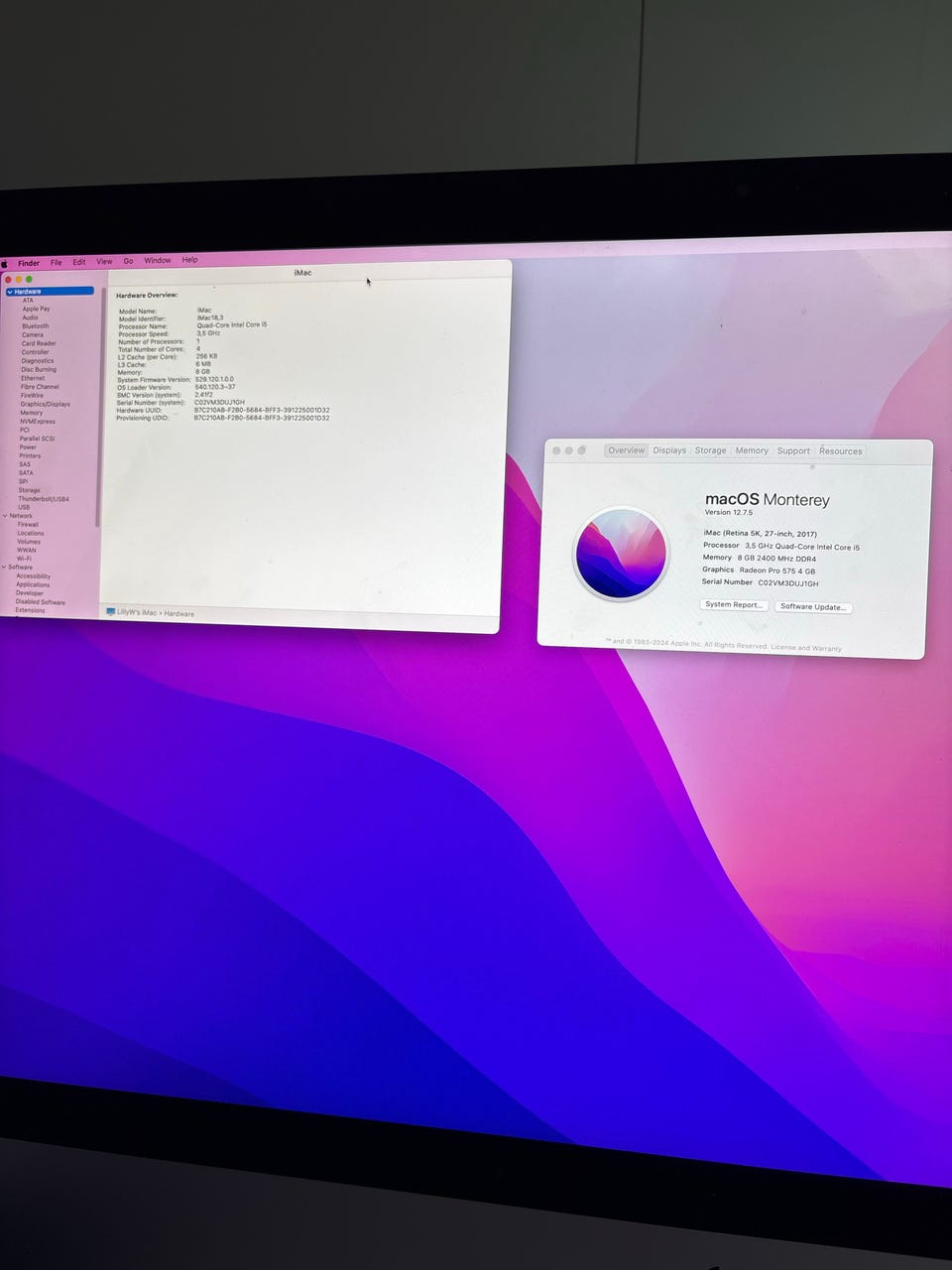Open the Help menu
The height and width of the screenshot is (1270, 952).
189,259
